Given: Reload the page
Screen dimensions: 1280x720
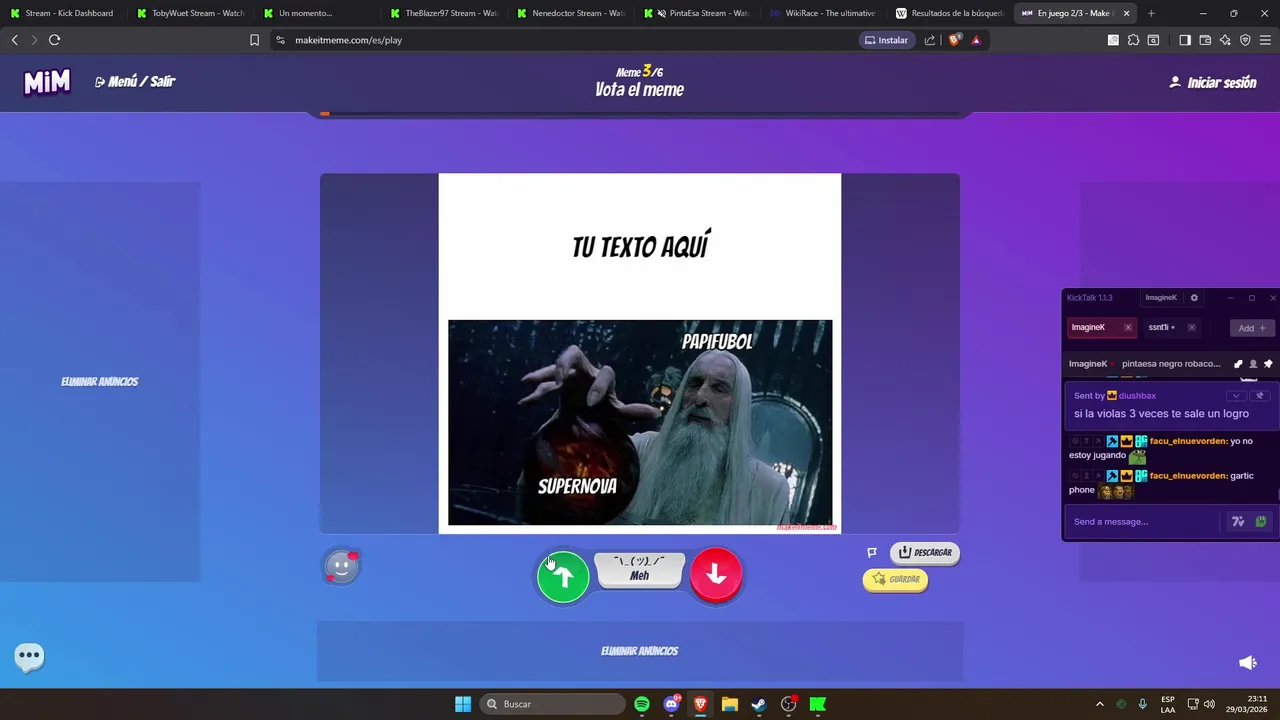Looking at the screenshot, I should tap(55, 40).
